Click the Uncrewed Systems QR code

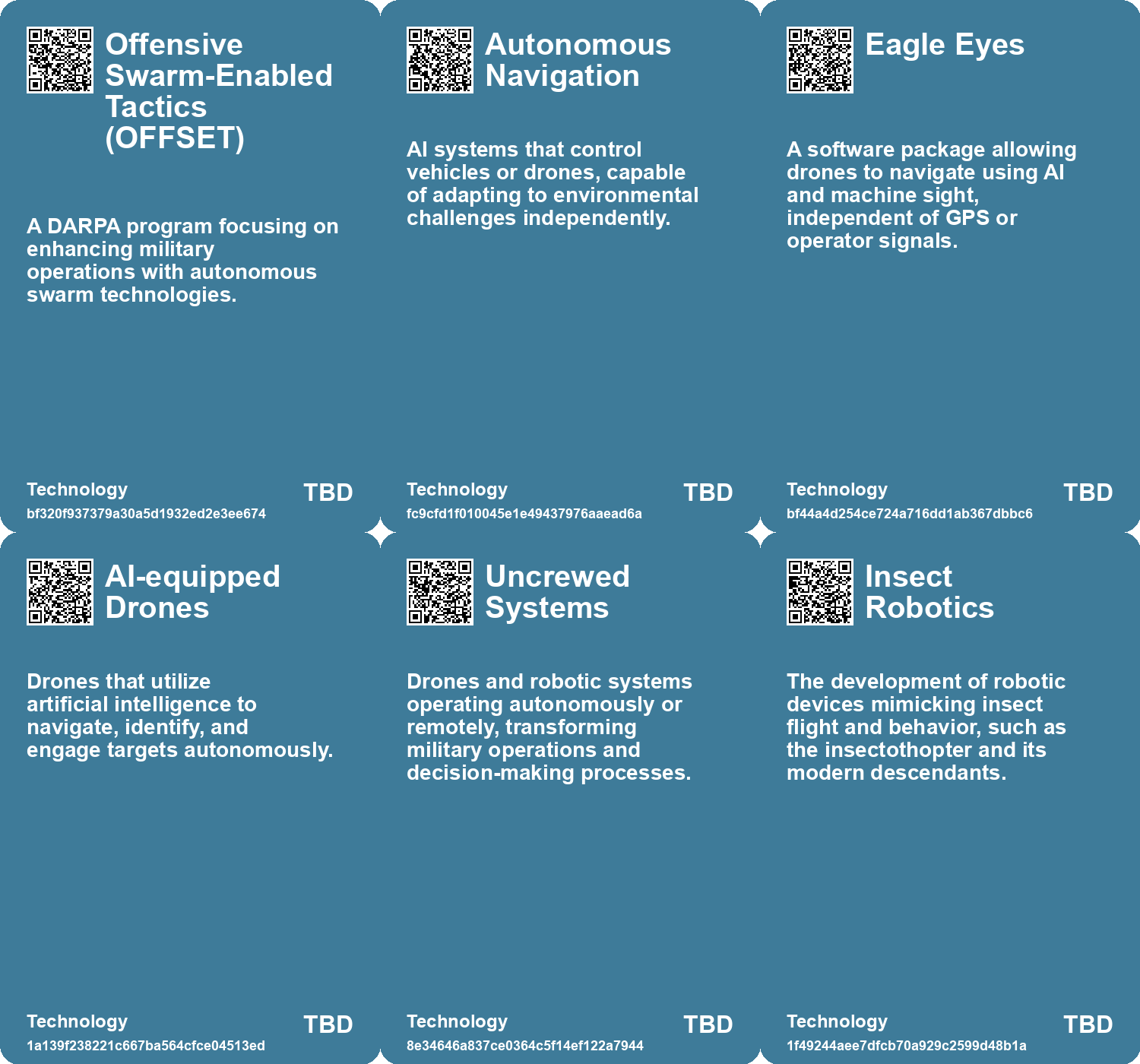pyautogui.click(x=440, y=592)
